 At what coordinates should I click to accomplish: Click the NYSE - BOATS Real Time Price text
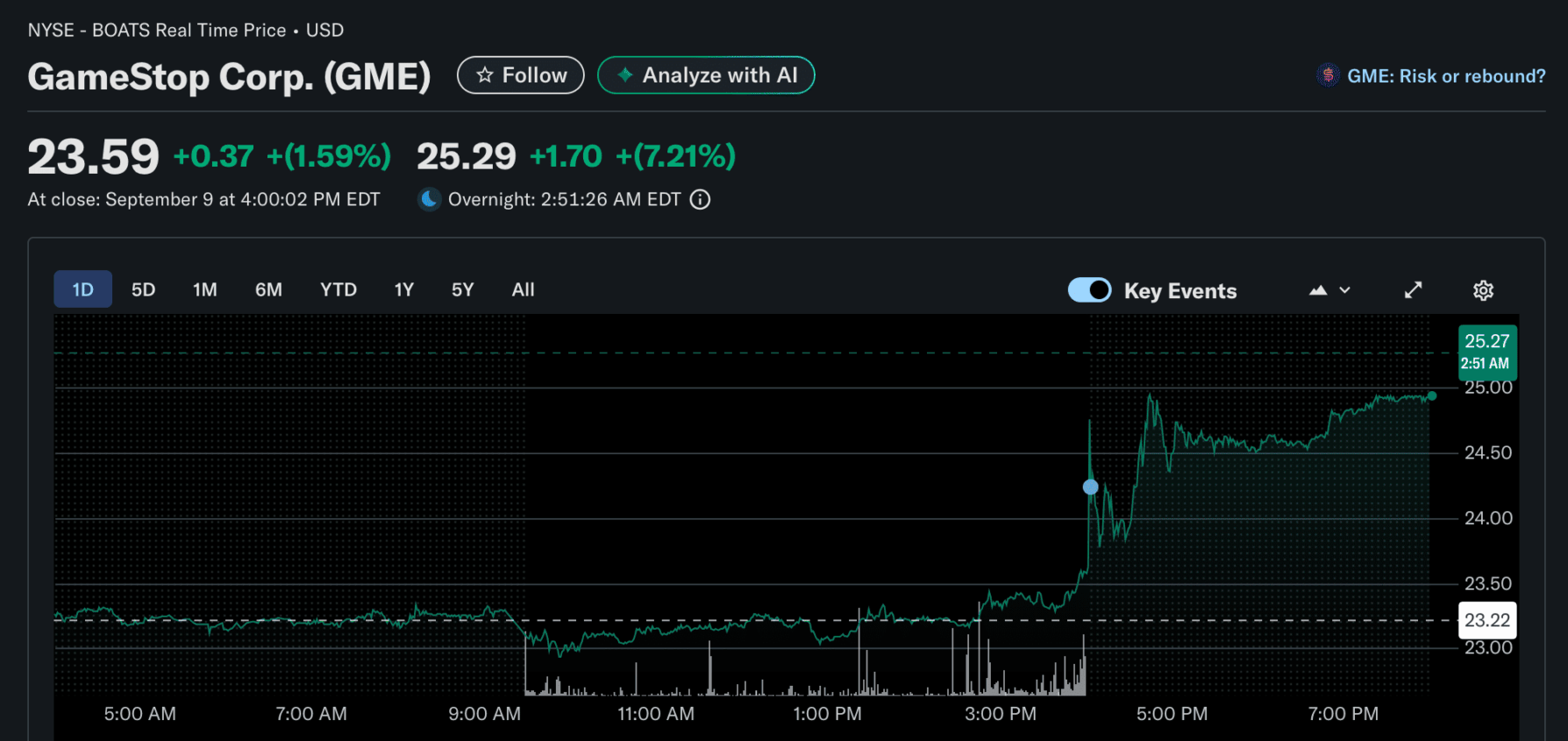(157, 30)
